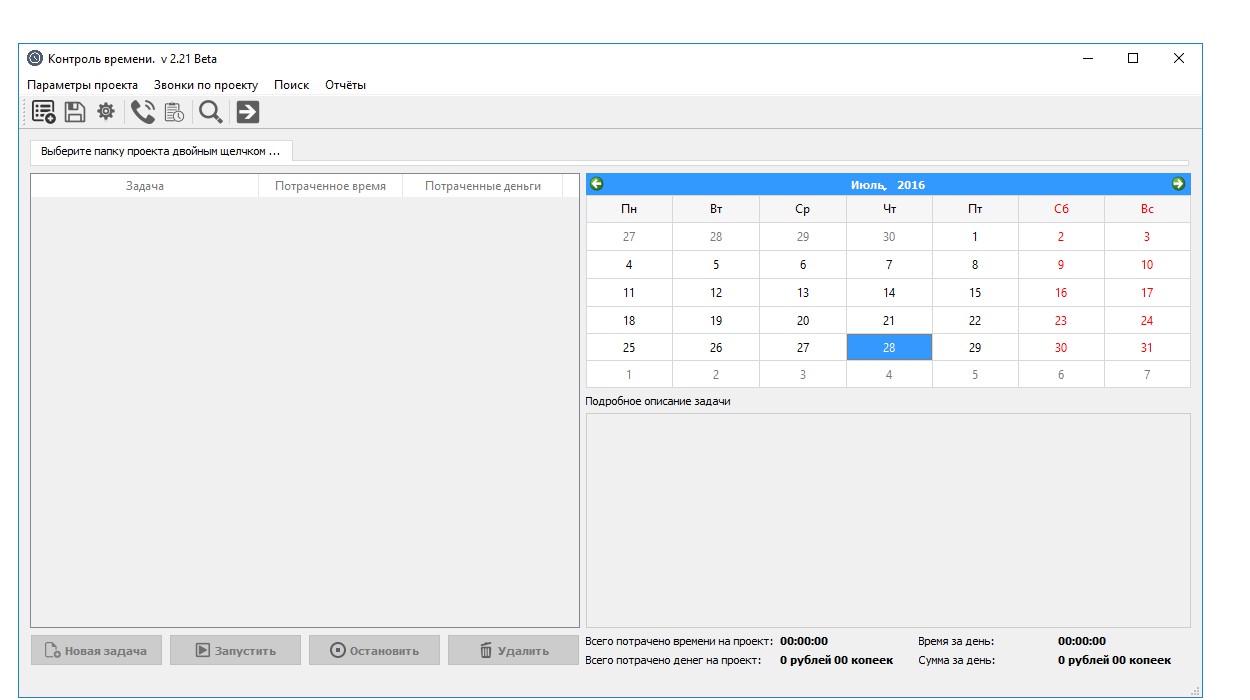The width and height of the screenshot is (1250, 700).
Task: Click the phone calls toolbar icon
Action: point(143,112)
